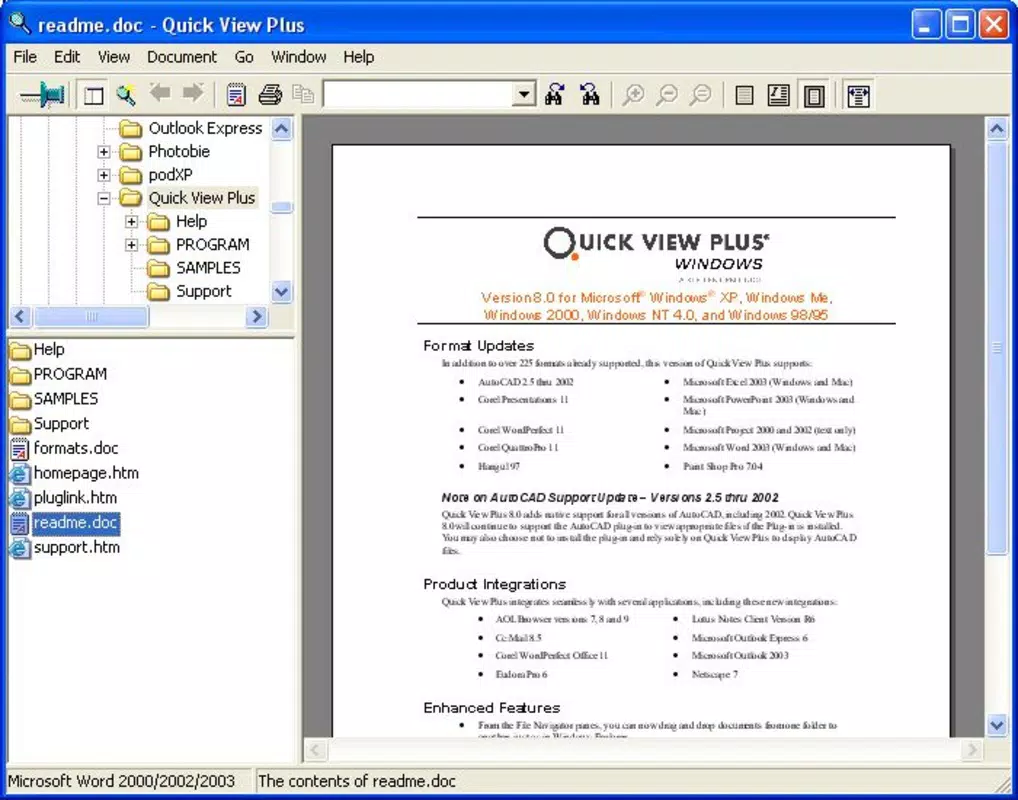Click the Quick View Plus title bar icon
The image size is (1018, 800).
pos(19,23)
